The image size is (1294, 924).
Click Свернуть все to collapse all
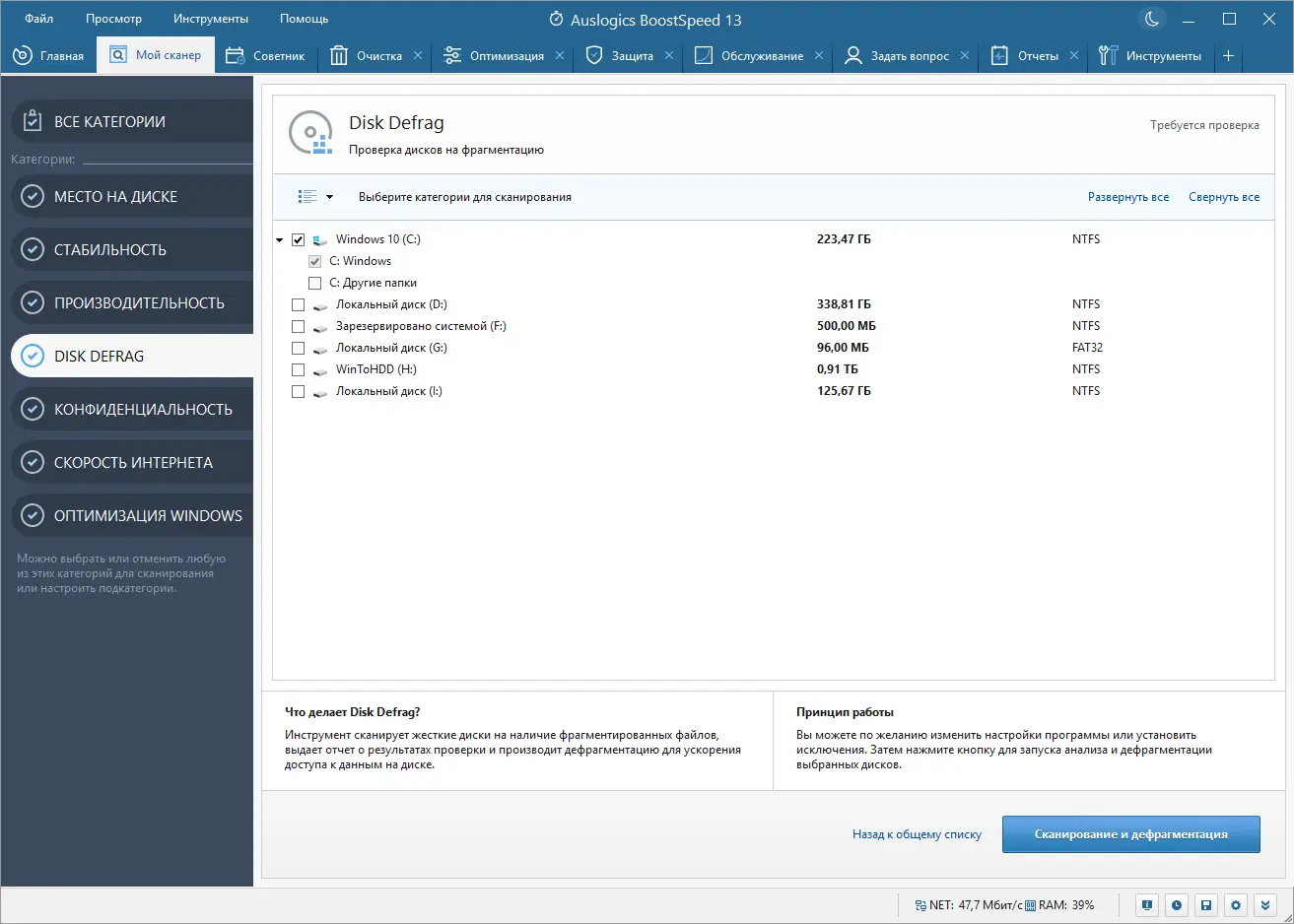click(1224, 197)
